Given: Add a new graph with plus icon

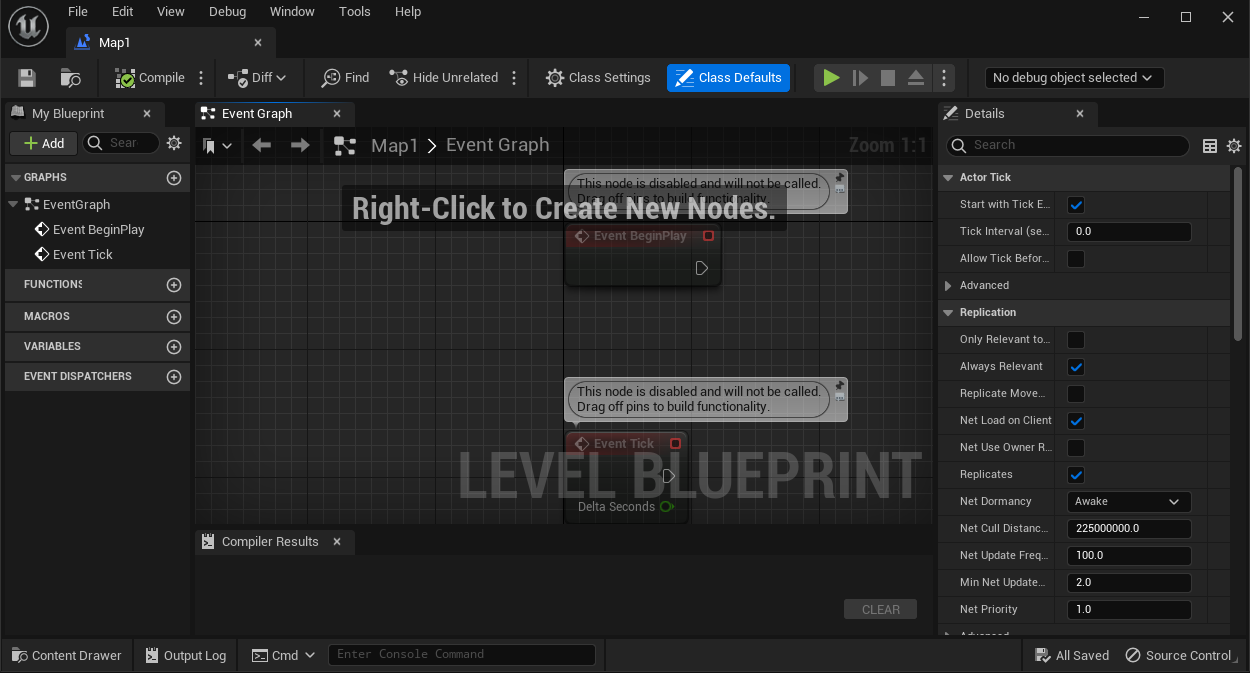Looking at the screenshot, I should click(x=174, y=178).
